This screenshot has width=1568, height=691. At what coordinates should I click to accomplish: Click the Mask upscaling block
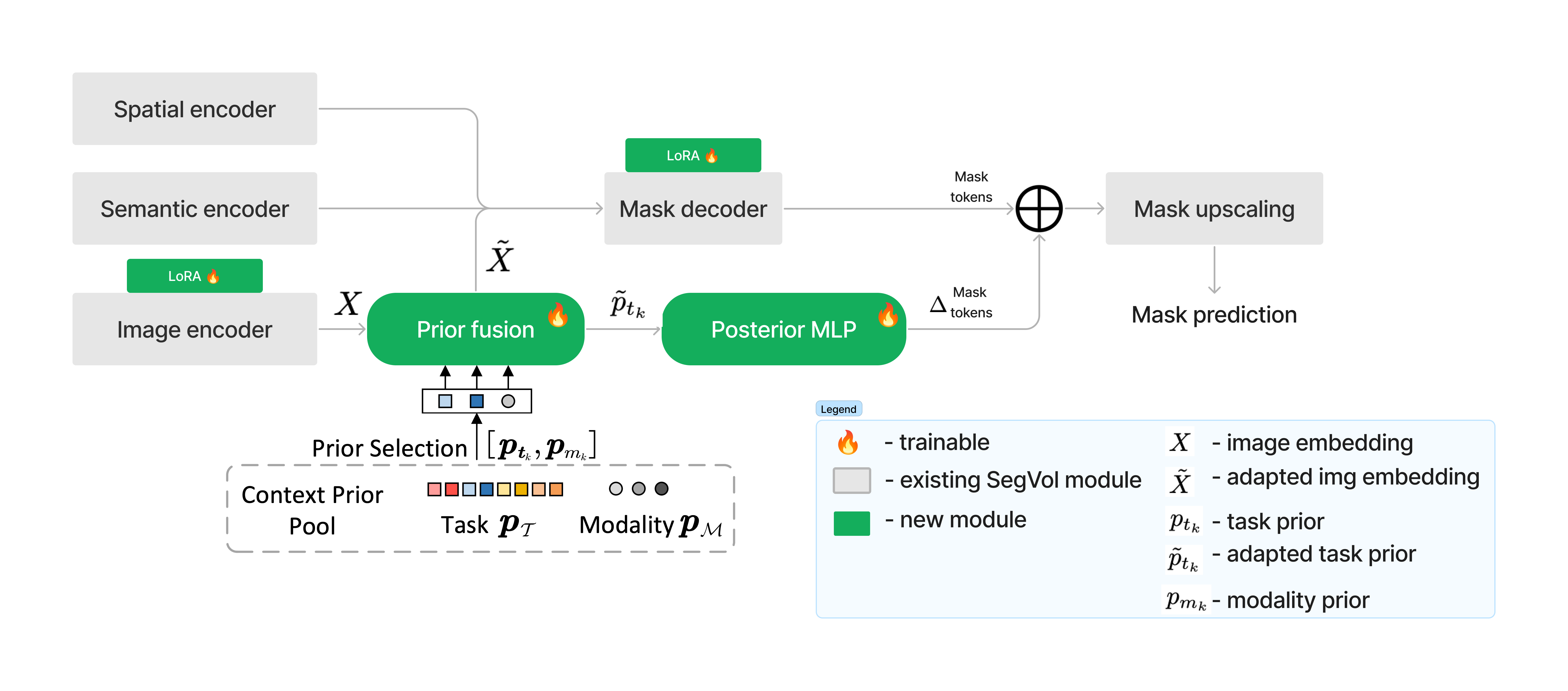[1214, 209]
